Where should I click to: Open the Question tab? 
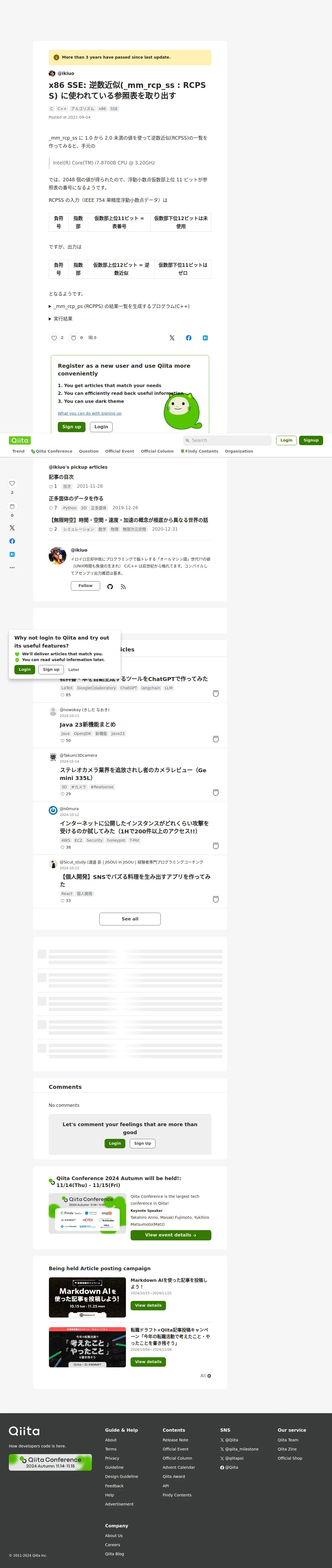[88, 452]
